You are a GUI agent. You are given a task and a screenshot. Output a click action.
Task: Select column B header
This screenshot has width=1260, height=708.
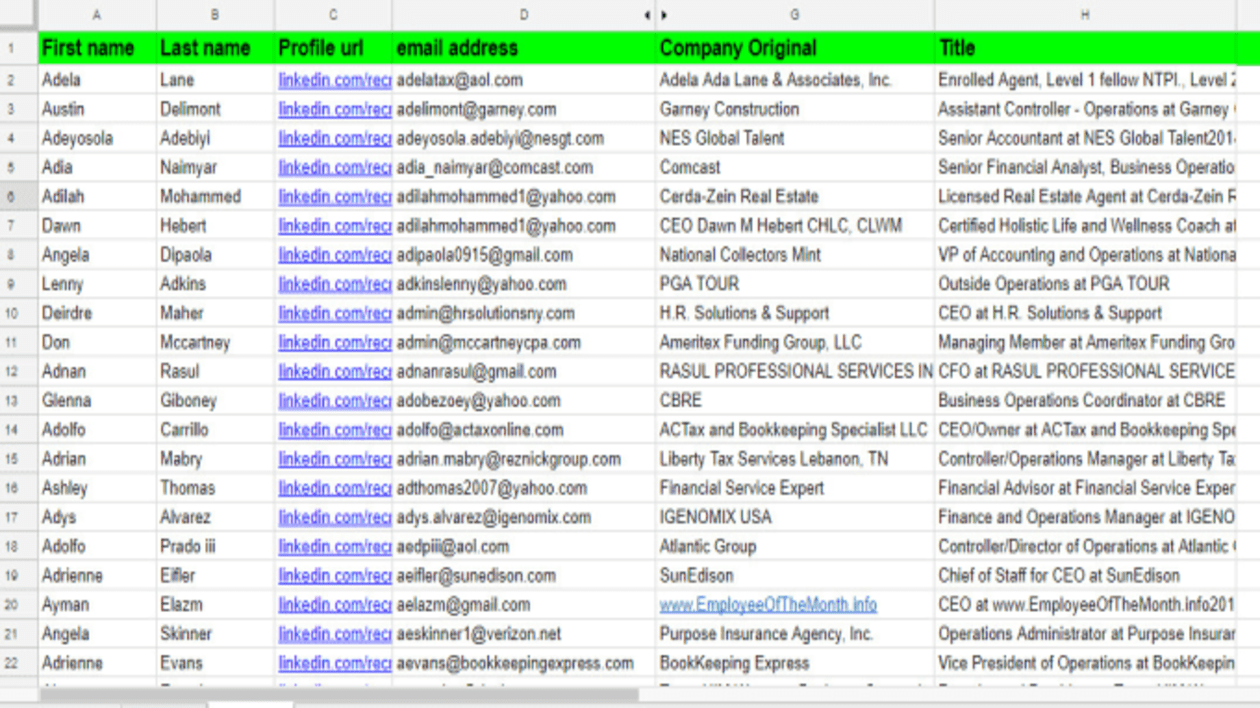tap(215, 15)
